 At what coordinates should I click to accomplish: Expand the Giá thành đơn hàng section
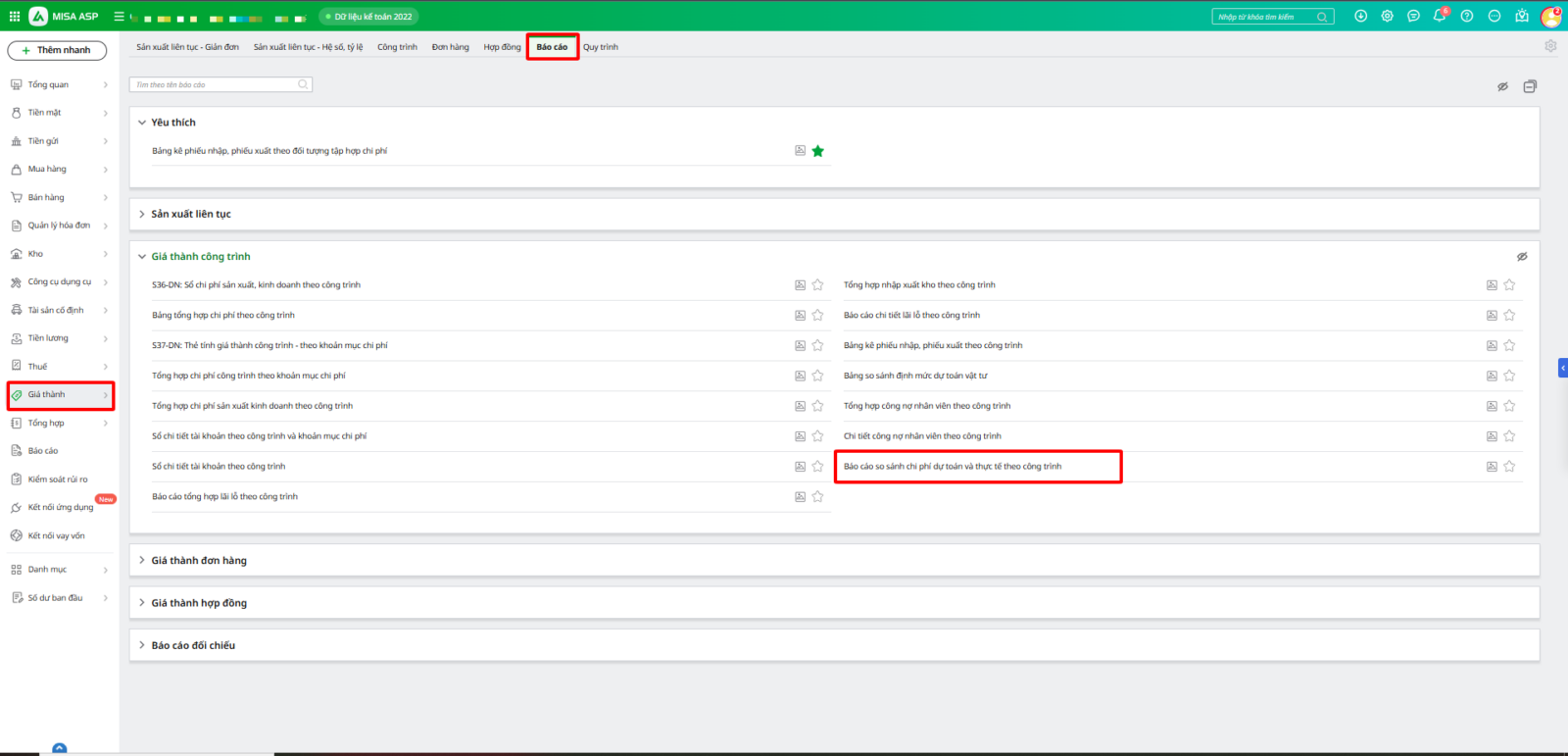(199, 561)
